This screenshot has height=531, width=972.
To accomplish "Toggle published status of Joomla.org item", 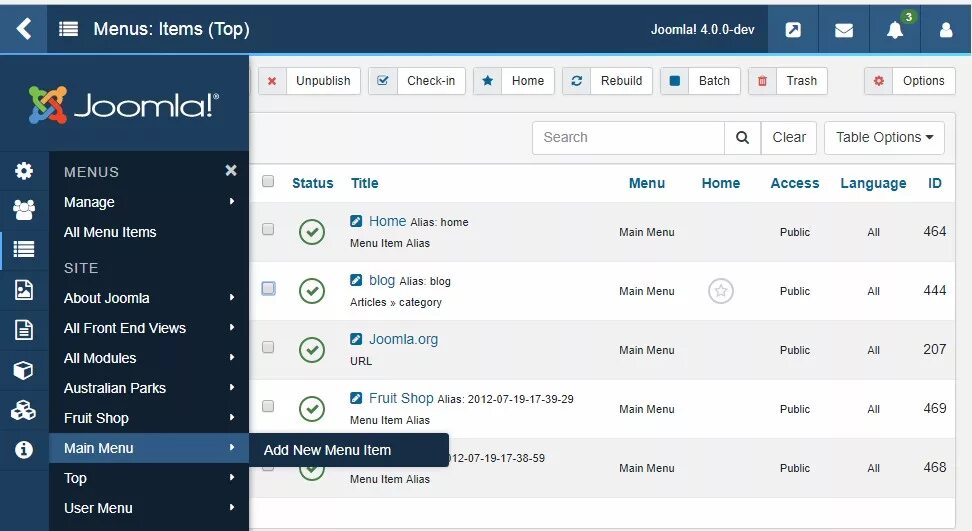I will 312,349.
